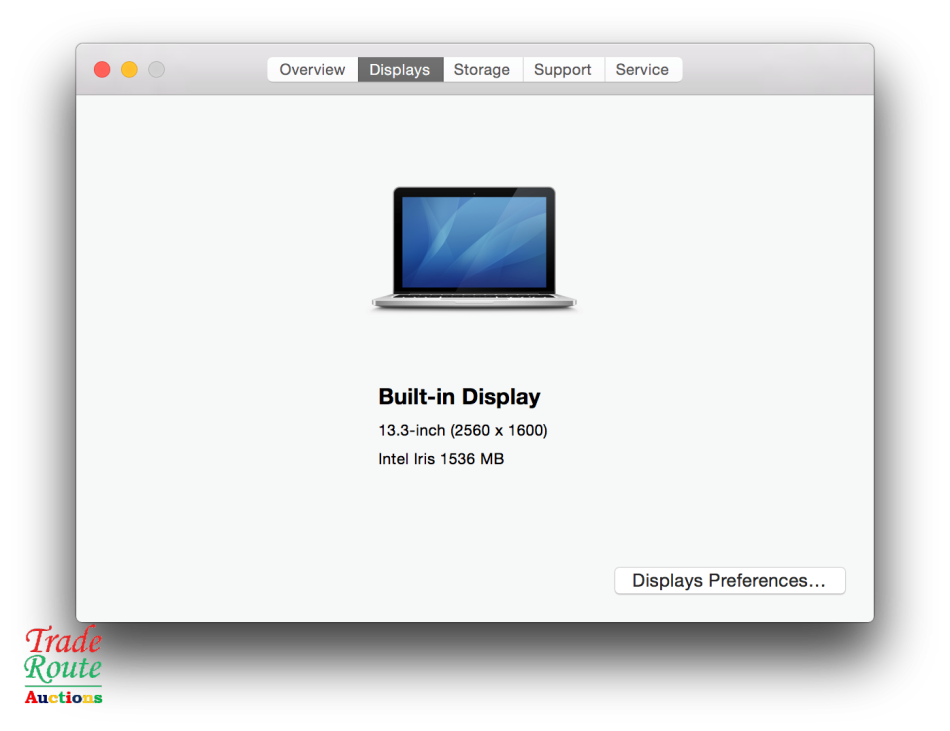Keep the Displays tab selected by clicking it
This screenshot has width=950, height=731.
coord(400,69)
